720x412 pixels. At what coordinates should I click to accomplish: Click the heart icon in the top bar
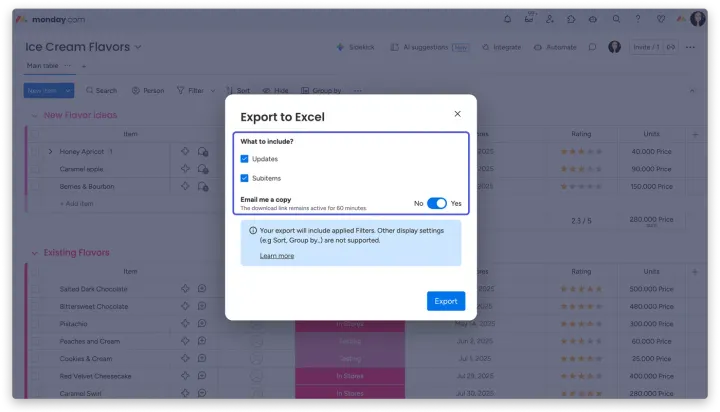(661, 19)
